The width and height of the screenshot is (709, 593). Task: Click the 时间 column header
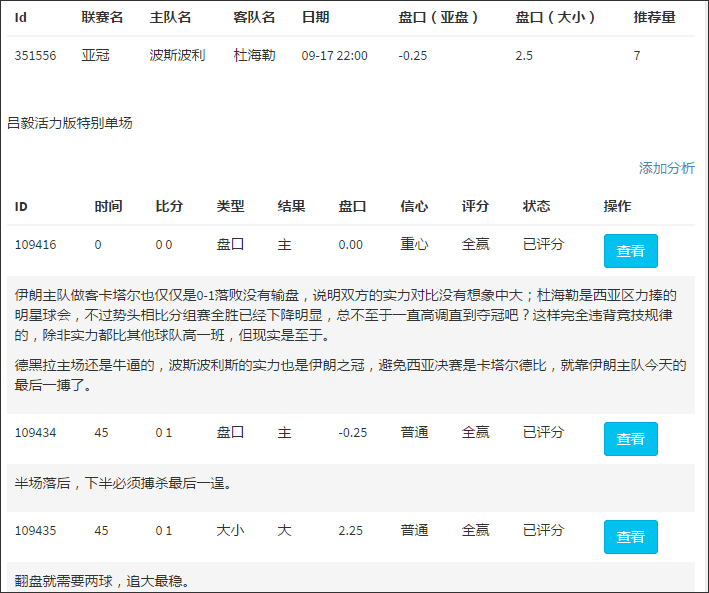108,206
